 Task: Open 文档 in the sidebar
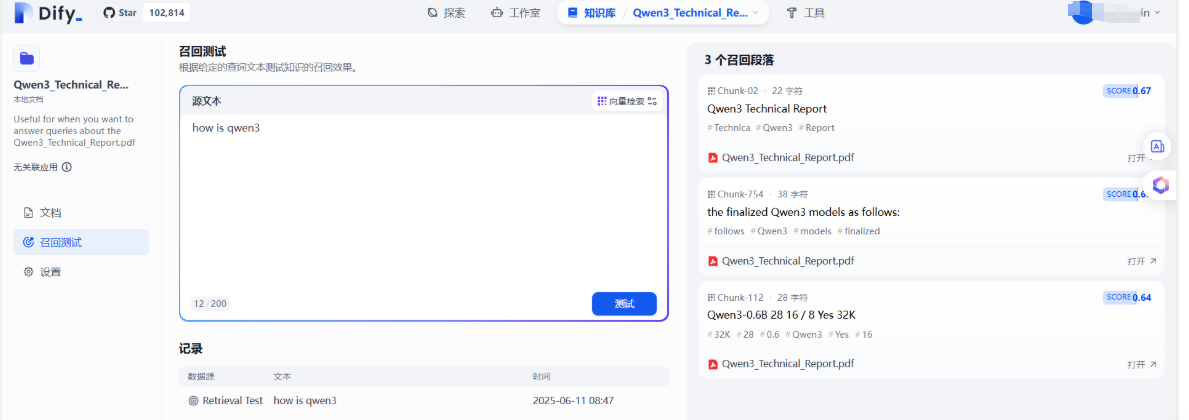pyautogui.click(x=81, y=213)
